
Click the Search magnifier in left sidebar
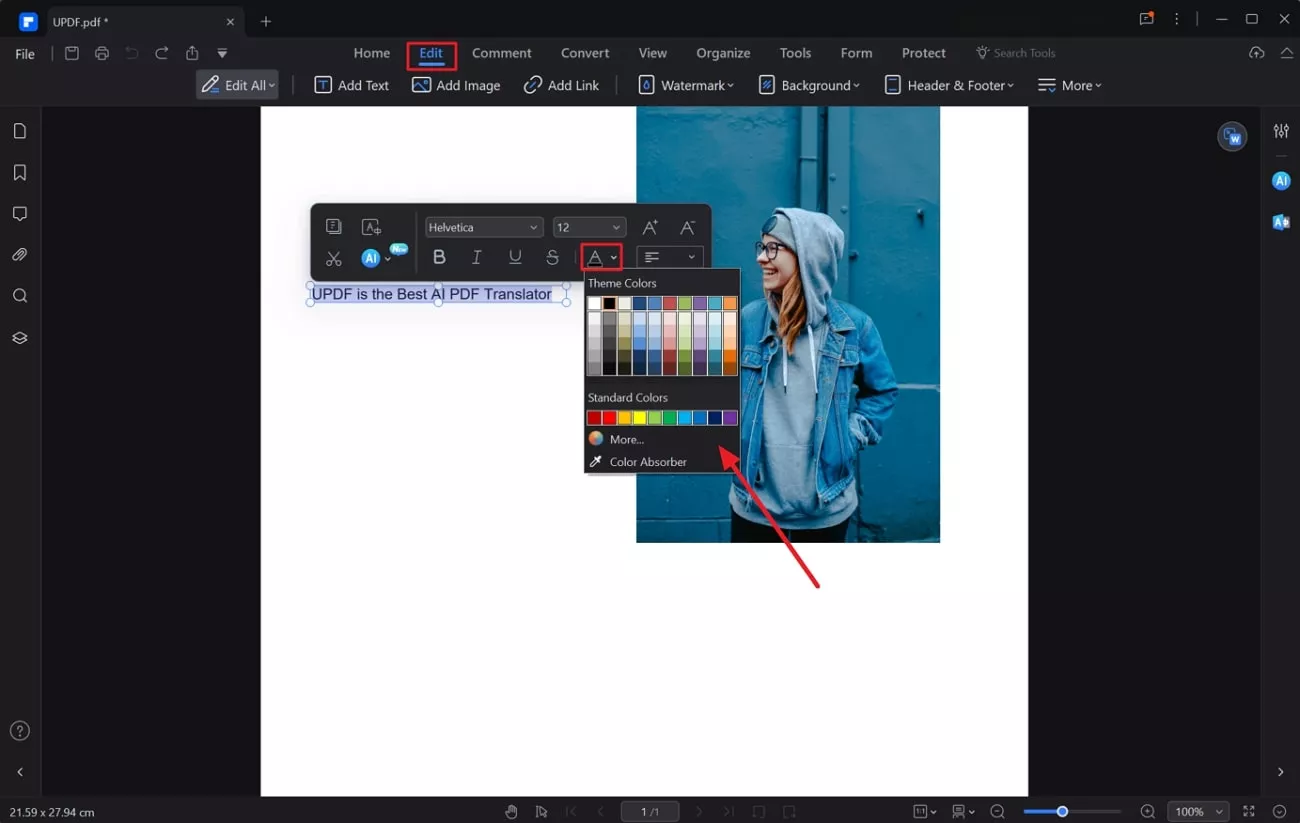[19, 296]
